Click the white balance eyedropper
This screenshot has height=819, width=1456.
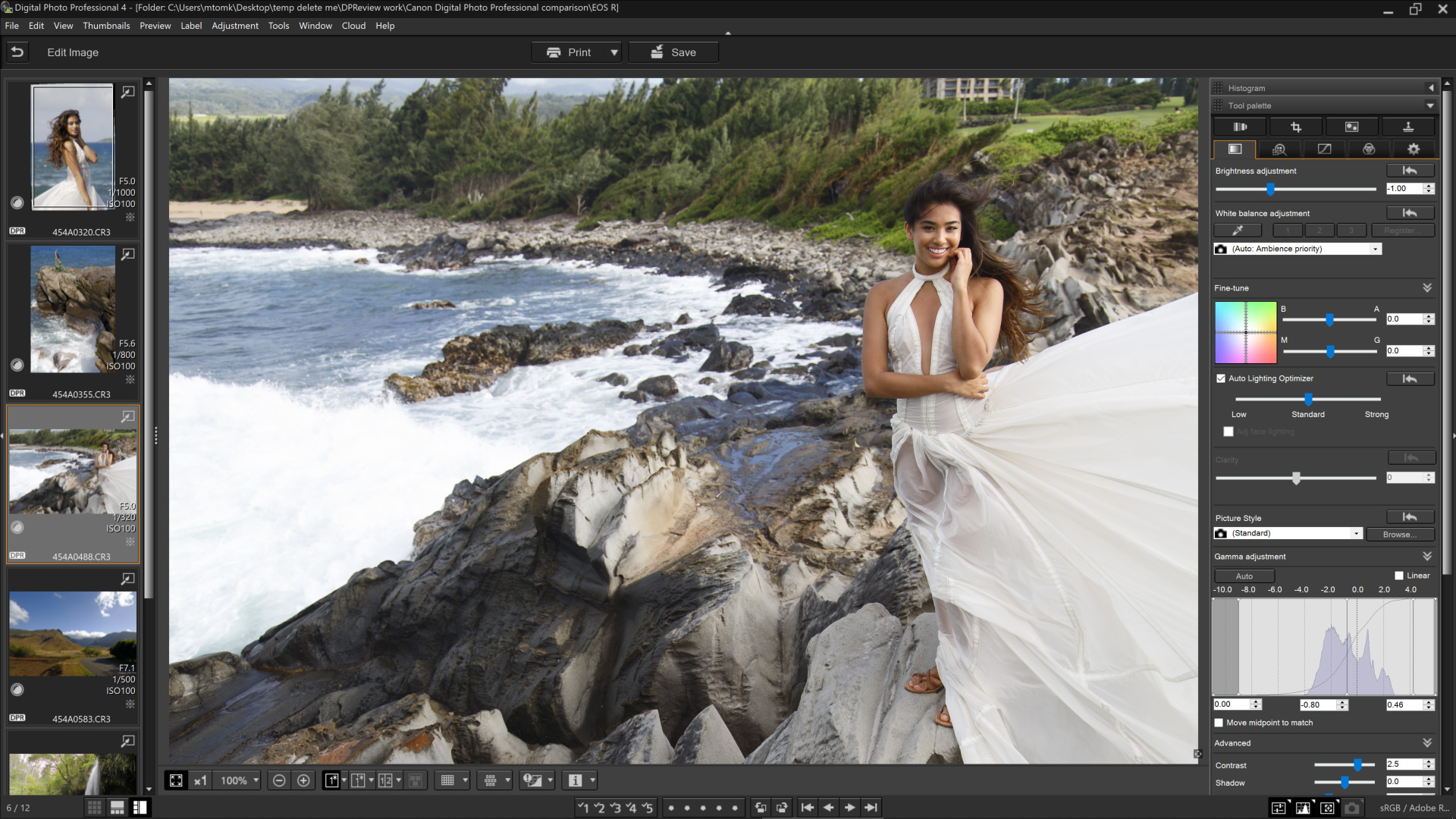click(1238, 231)
